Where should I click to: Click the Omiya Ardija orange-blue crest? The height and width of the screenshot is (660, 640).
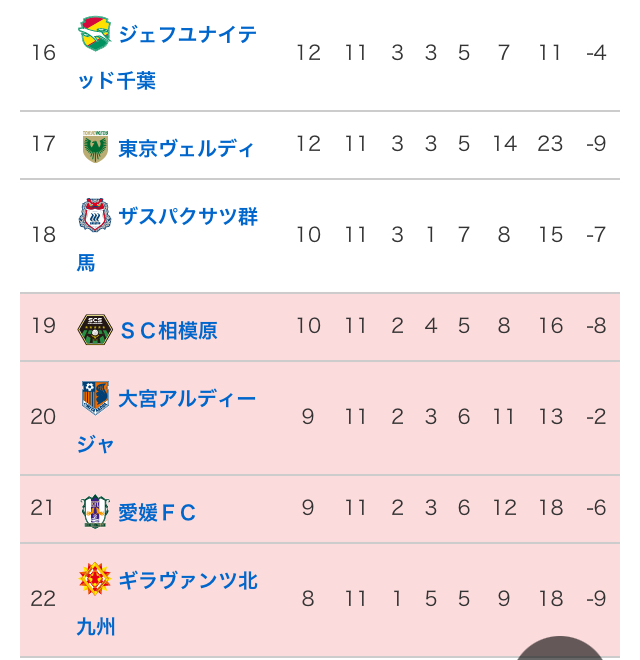pos(95,398)
